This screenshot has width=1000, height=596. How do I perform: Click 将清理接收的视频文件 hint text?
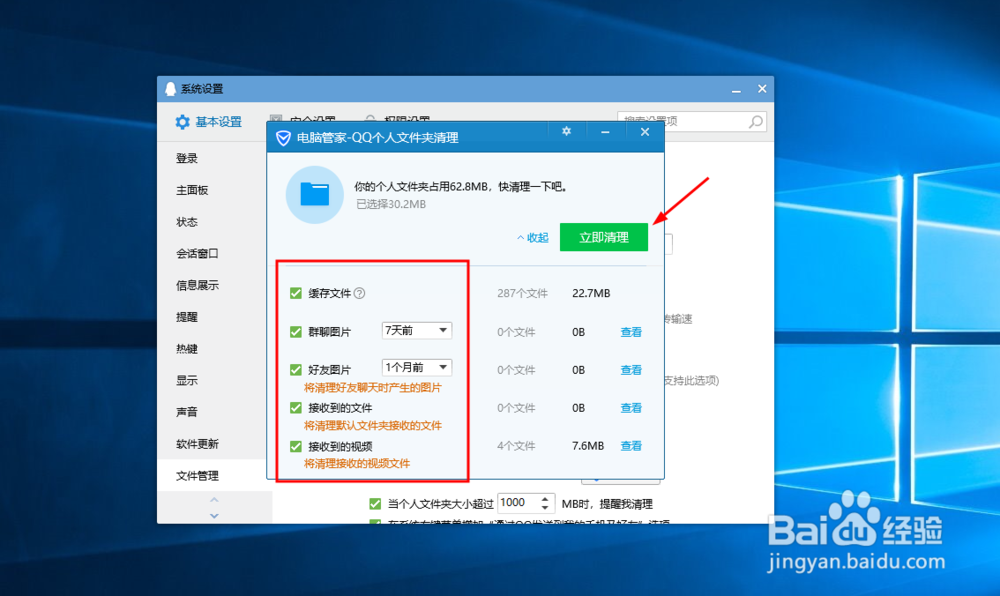point(357,463)
